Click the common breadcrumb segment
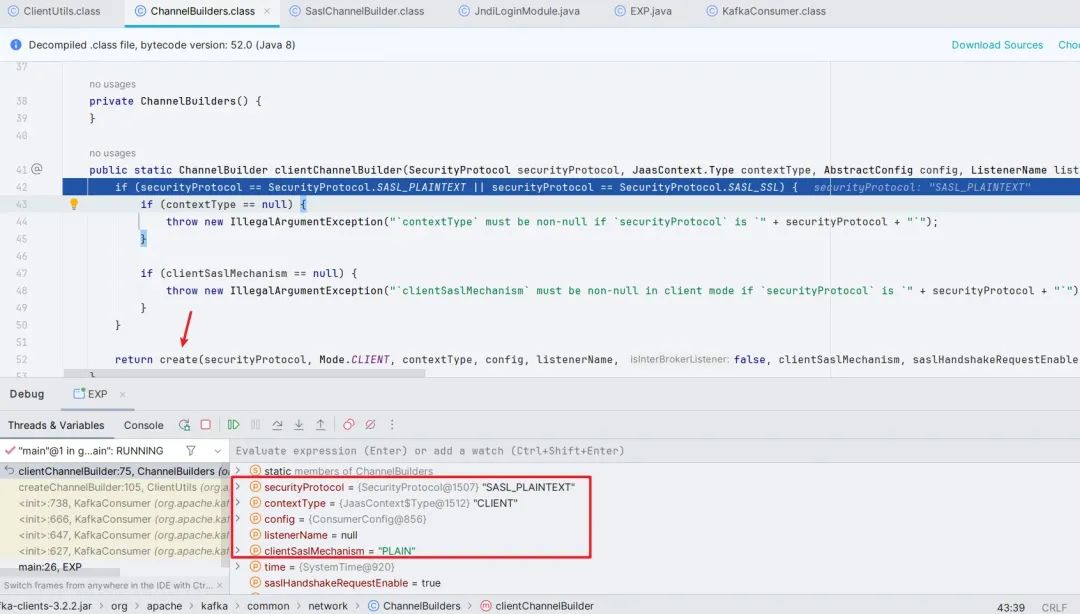1080x614 pixels. (268, 606)
